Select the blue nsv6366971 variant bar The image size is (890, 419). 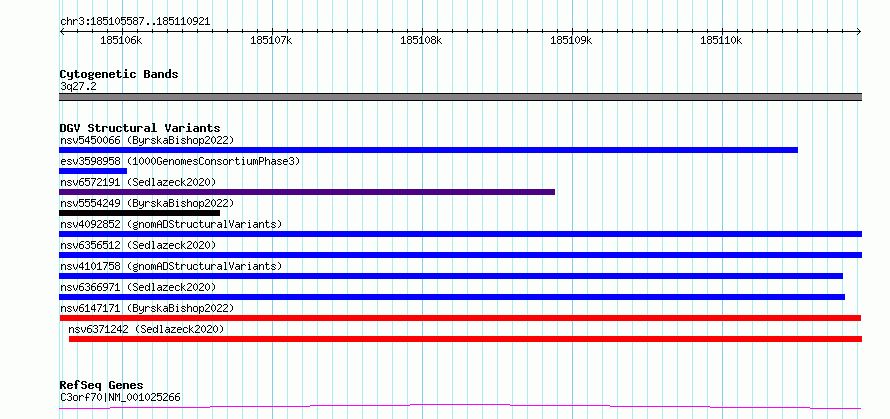click(x=452, y=297)
